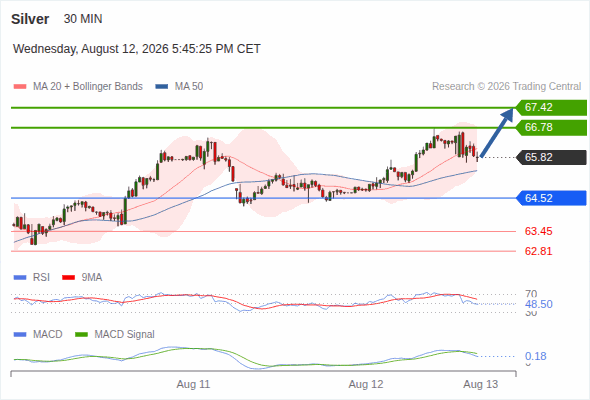Image resolution: width=590 pixels, height=400 pixels.
Task: Select the 30 MIN timeframe label
Action: click(83, 19)
